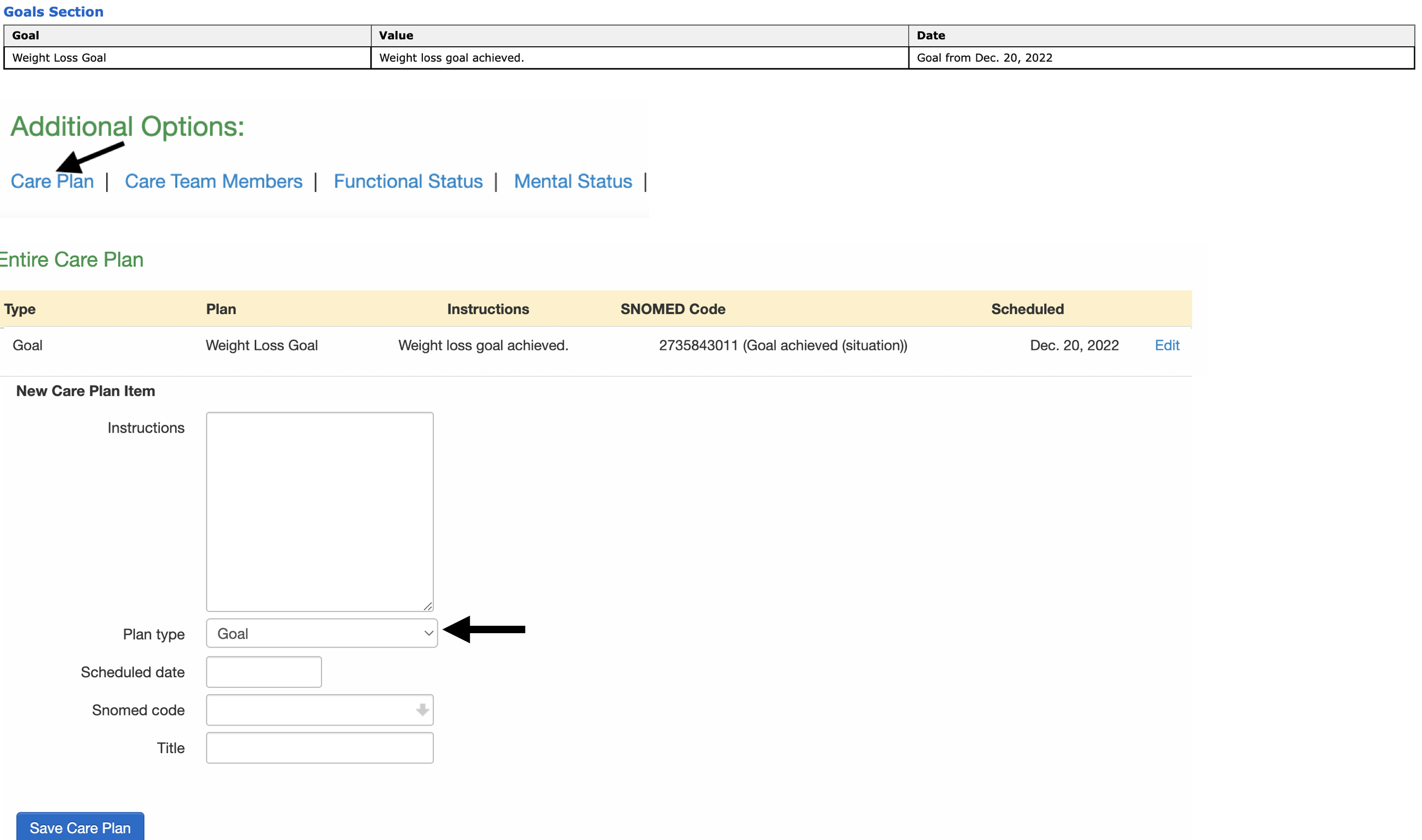
Task: Click the SNOMED Code column header
Action: coord(673,309)
